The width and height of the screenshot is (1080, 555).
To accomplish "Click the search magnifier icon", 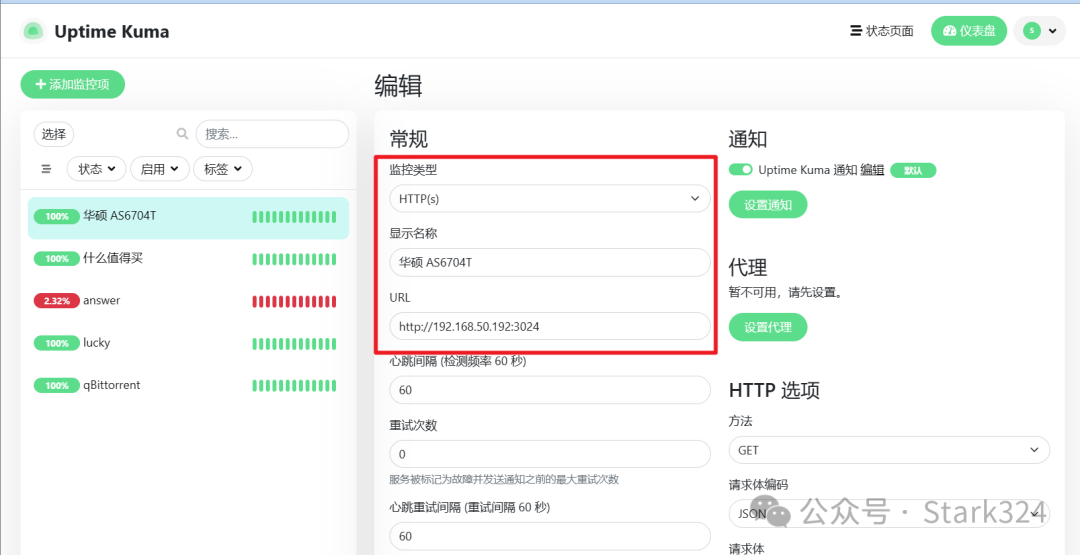I will tap(183, 134).
